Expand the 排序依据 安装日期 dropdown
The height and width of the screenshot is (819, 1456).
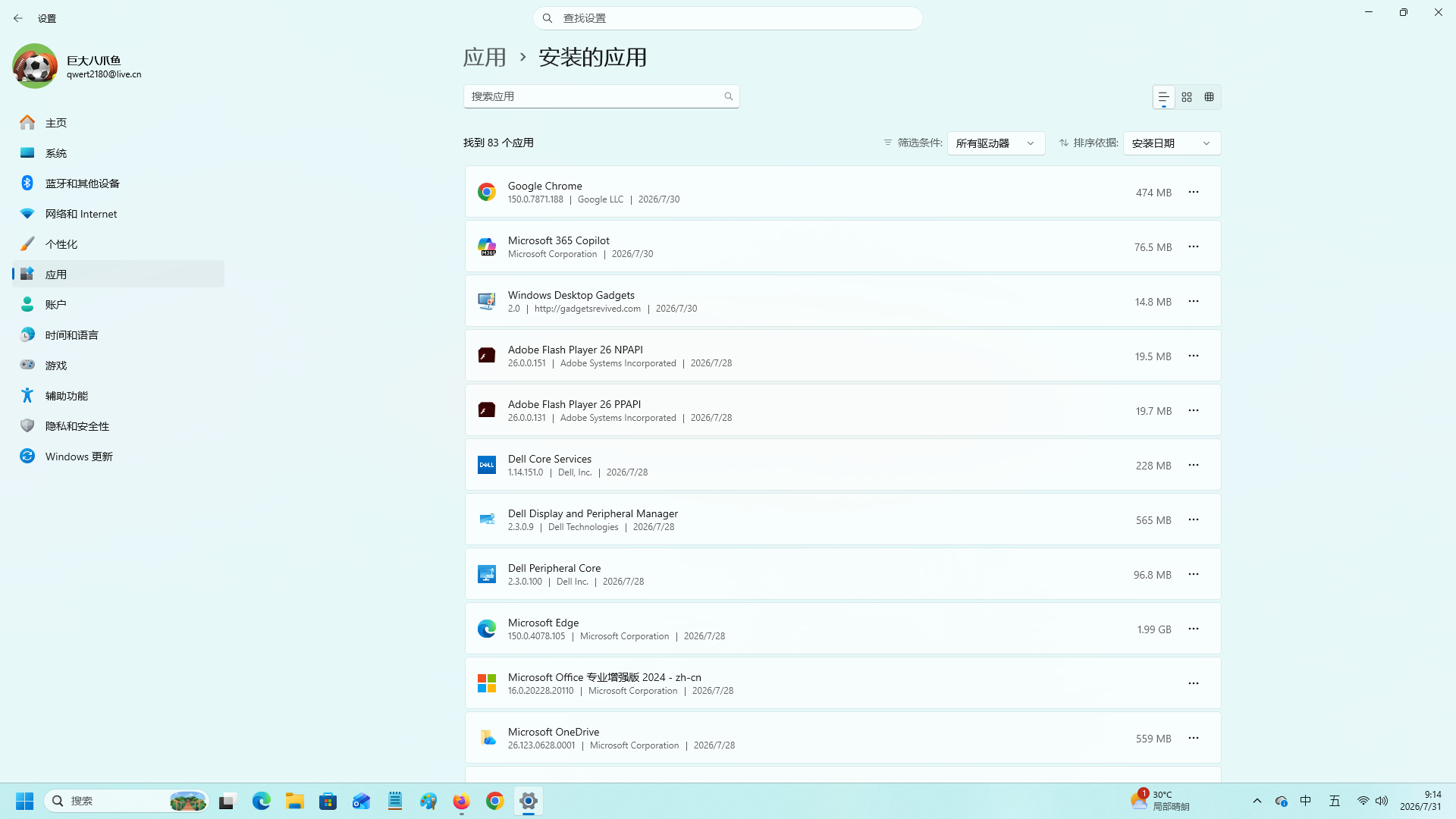click(1172, 143)
